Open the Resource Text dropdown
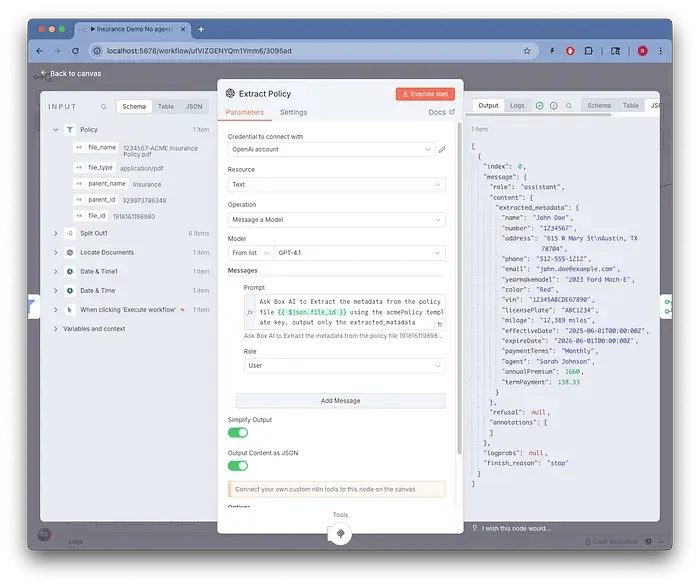Viewport: 700px width, 587px height. (x=337, y=184)
